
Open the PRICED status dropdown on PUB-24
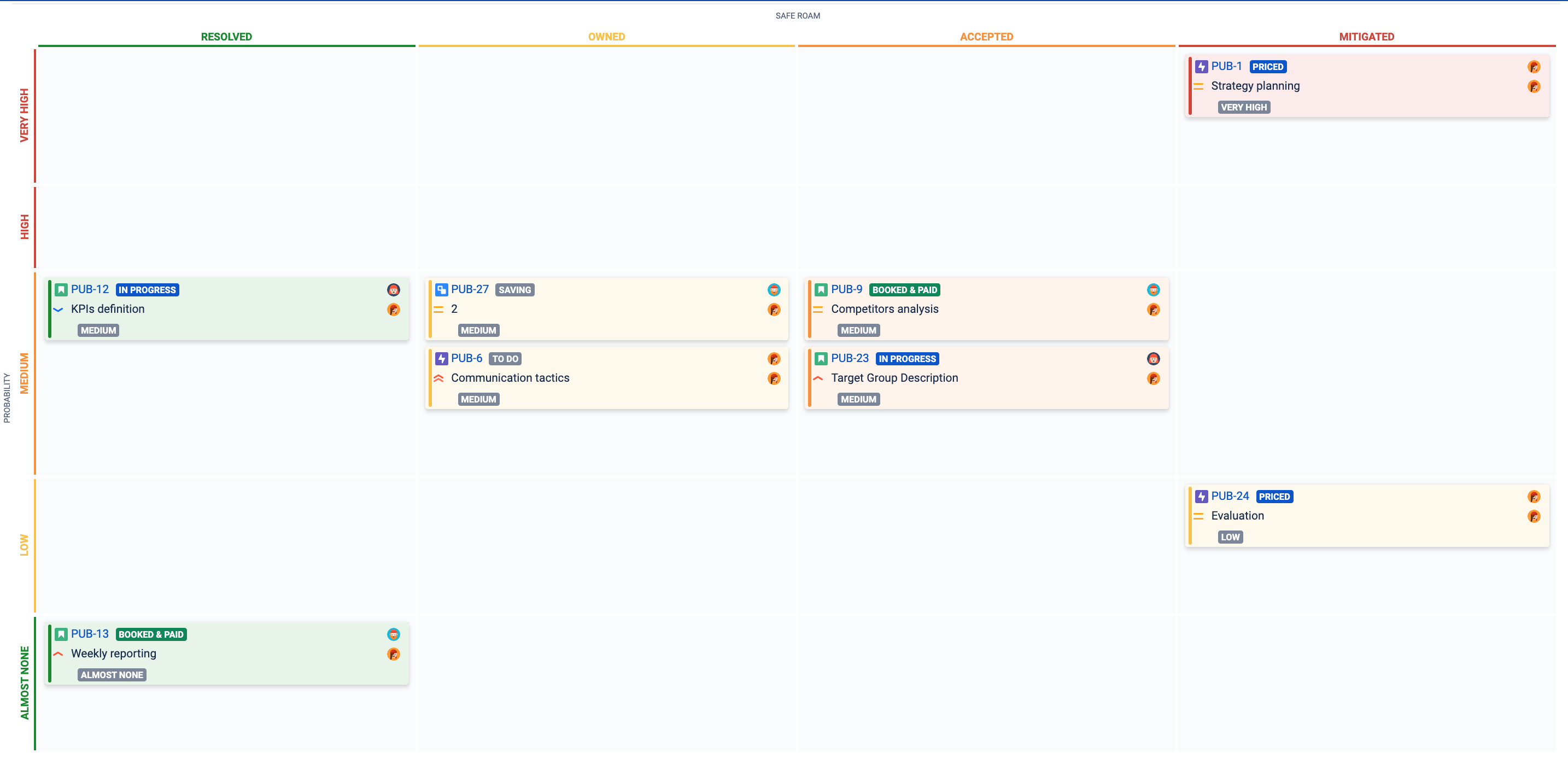point(1274,496)
